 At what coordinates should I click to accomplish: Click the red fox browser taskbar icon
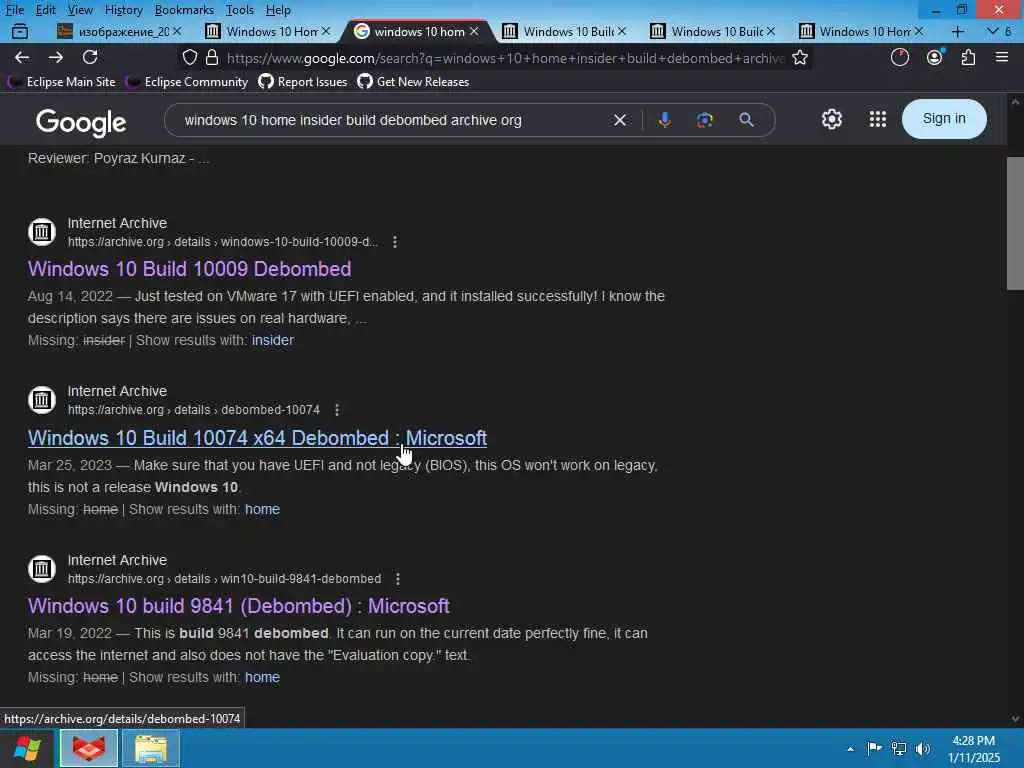coord(89,748)
